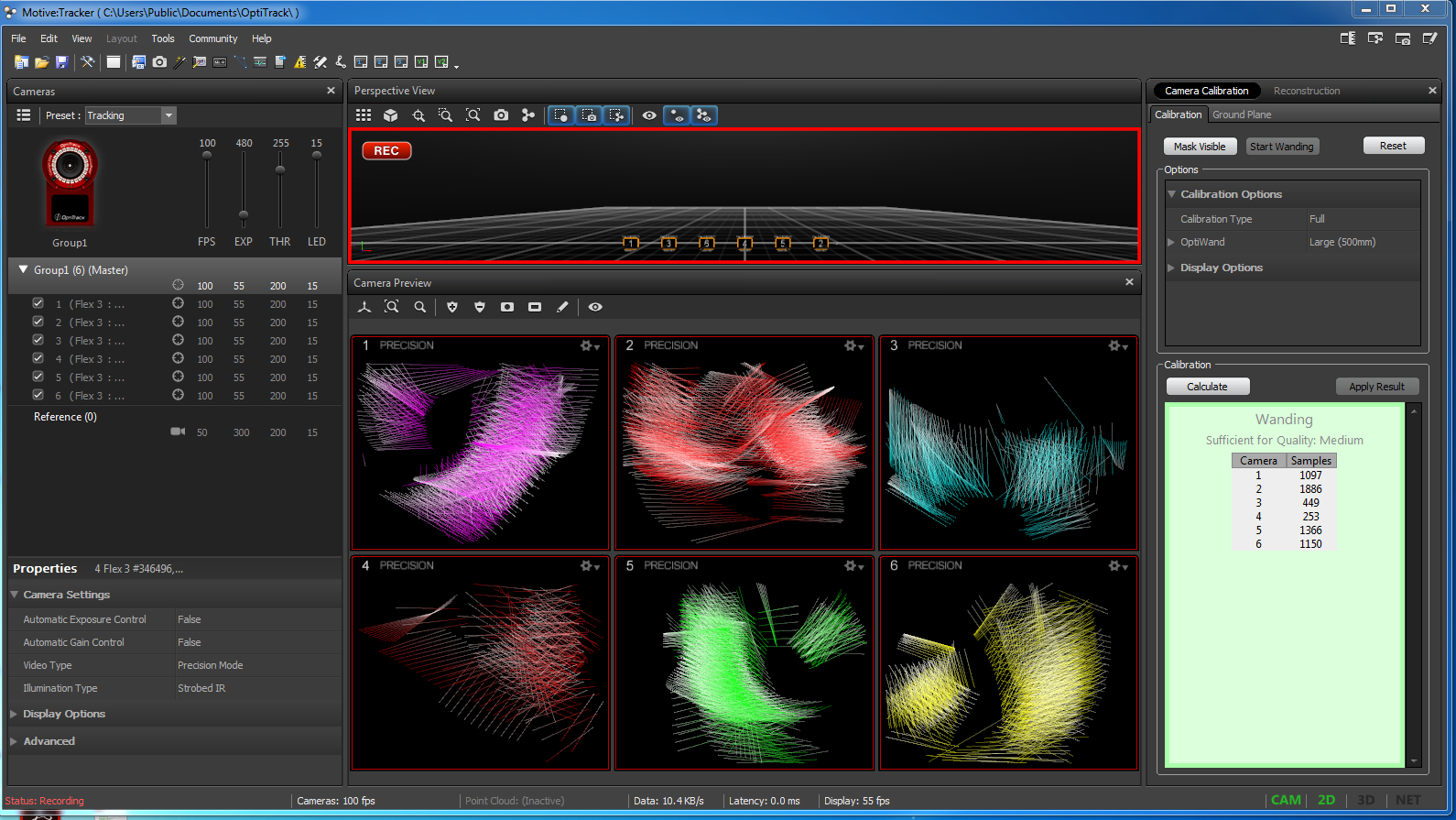Click the pane layout icon at top right
The height and width of the screenshot is (820, 1456).
(x=1348, y=38)
